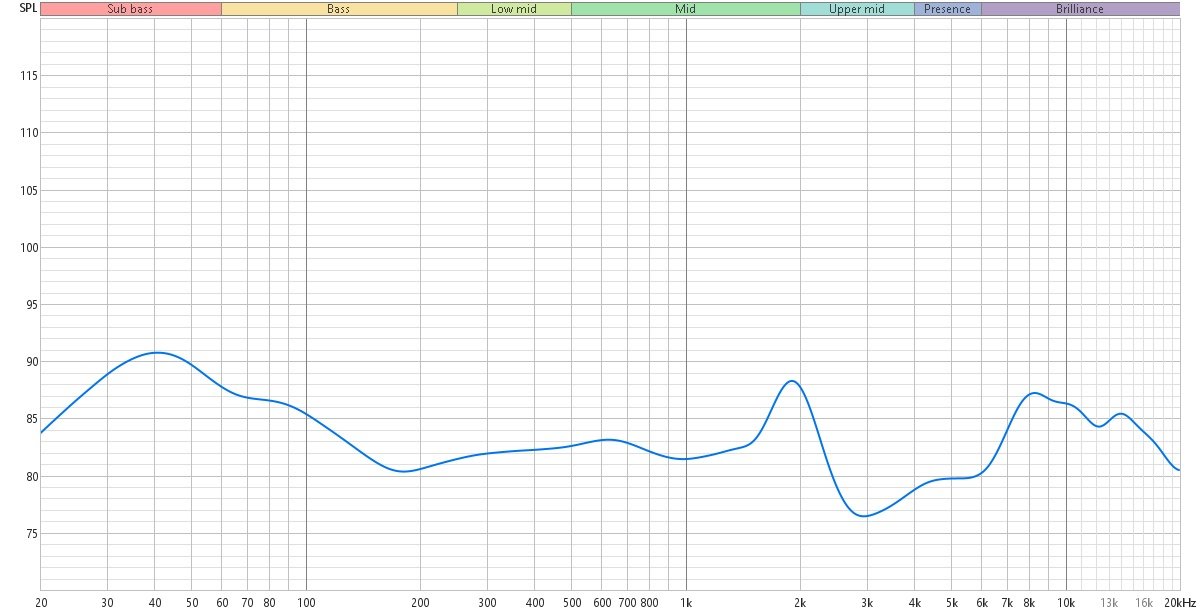The width and height of the screenshot is (1200, 615).
Task: Click the 50 Hz frequency tick label
Action: (x=192, y=603)
